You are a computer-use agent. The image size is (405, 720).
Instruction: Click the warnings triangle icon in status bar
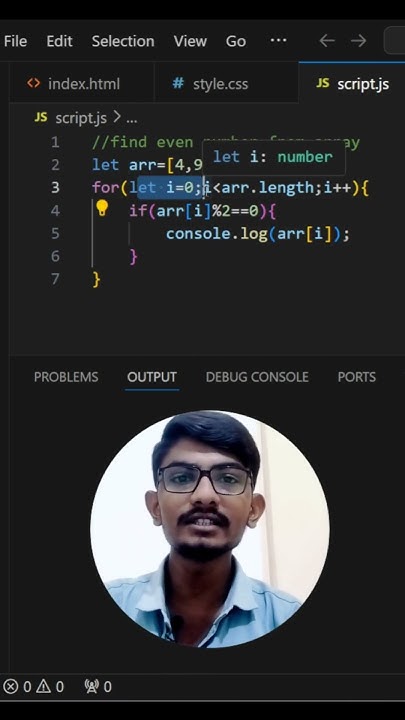tap(44, 687)
